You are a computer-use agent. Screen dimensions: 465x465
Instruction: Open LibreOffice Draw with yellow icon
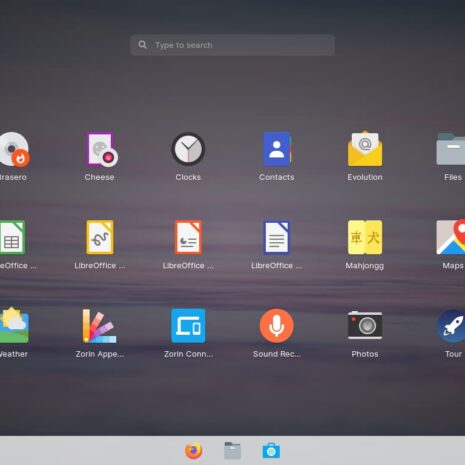[100, 237]
